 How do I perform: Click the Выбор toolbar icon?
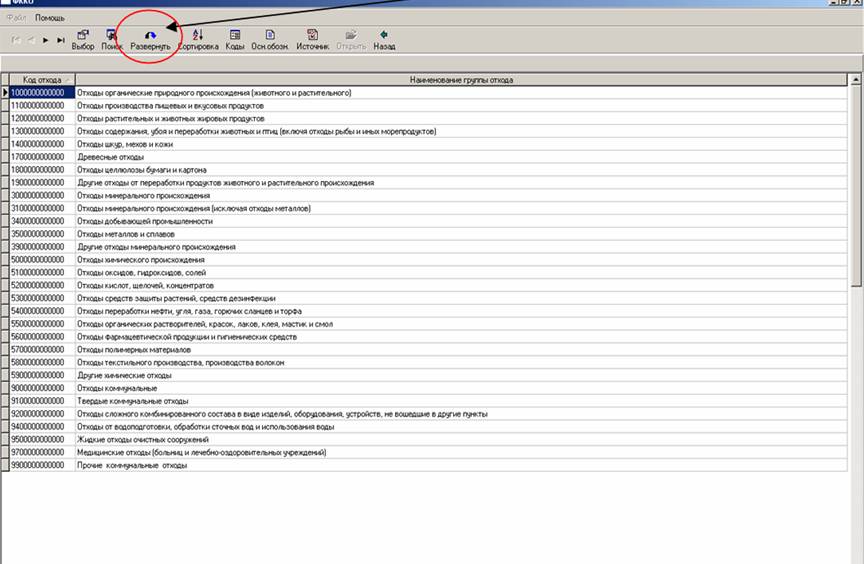coord(83,38)
